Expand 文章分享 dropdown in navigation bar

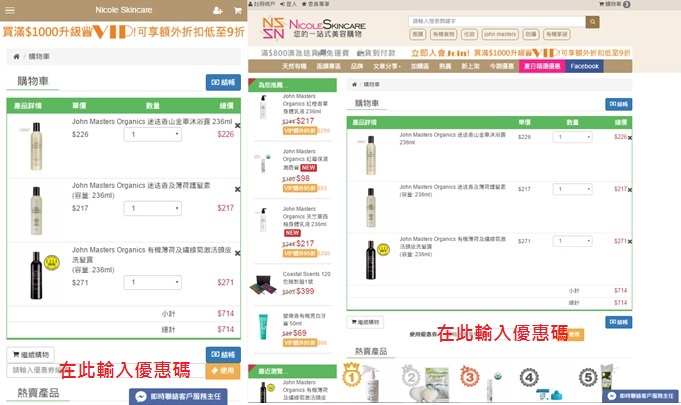[387, 66]
